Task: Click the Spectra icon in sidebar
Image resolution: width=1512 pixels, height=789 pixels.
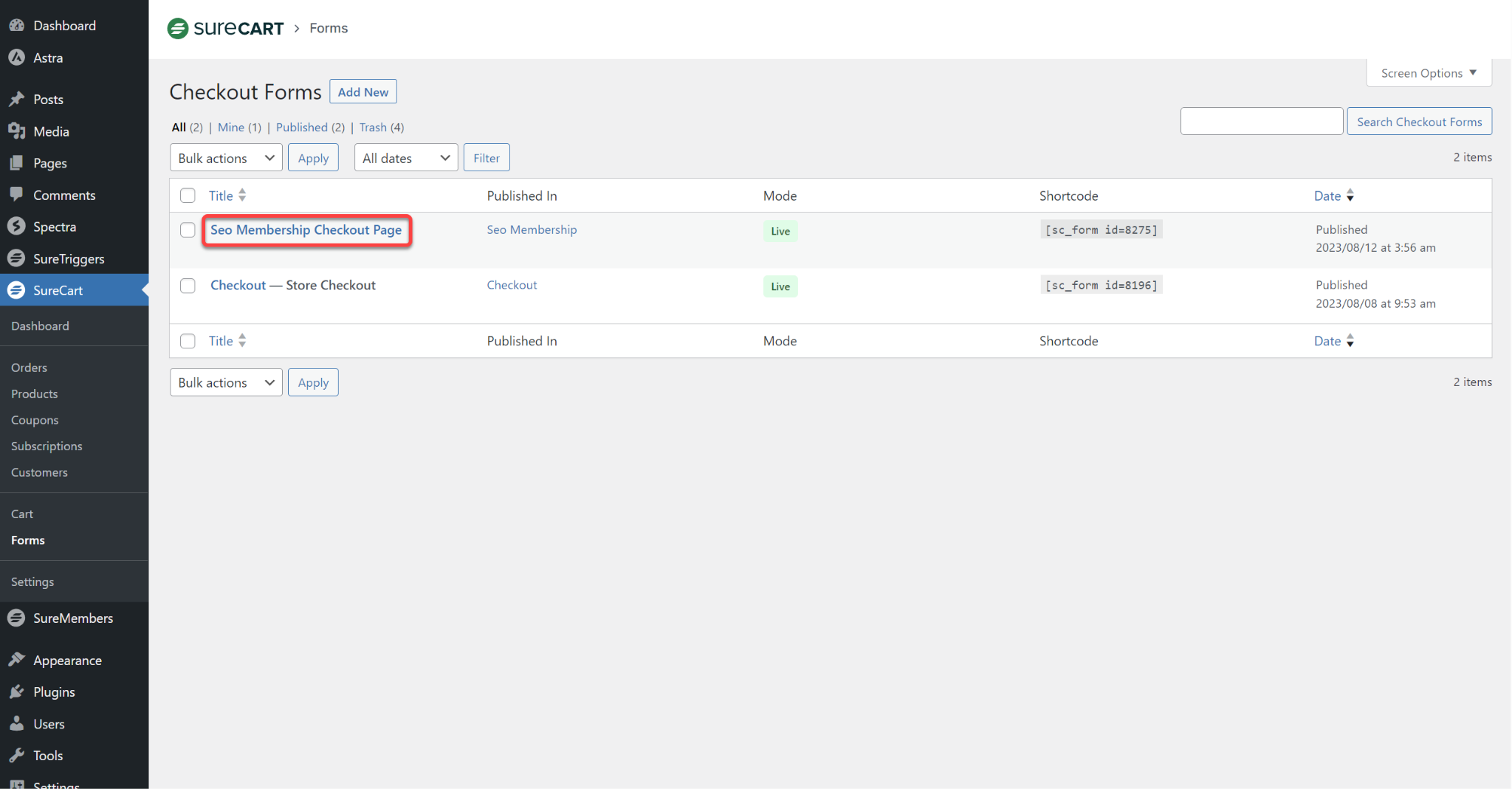Action: [x=16, y=227]
